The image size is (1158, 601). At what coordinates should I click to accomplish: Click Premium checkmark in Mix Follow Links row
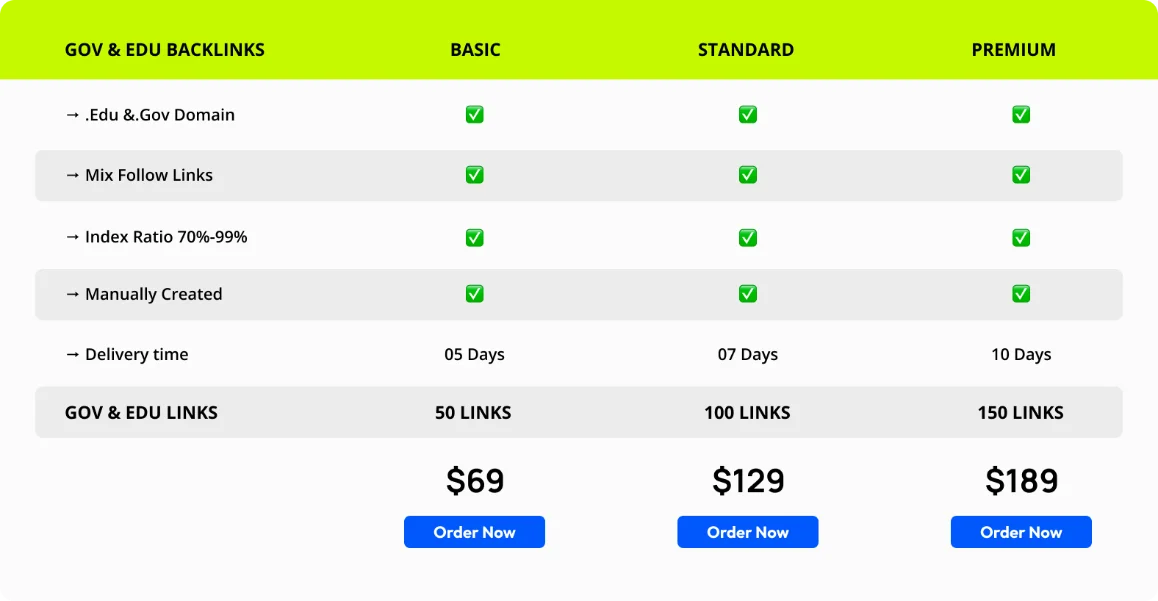pos(1021,175)
